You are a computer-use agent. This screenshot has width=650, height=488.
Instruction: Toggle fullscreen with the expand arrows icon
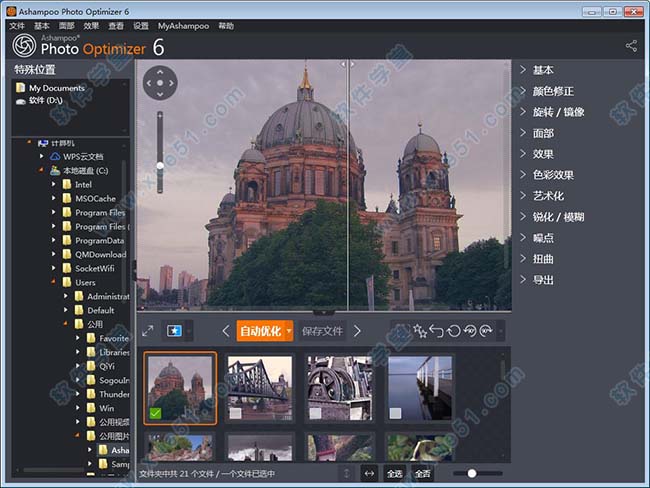pyautogui.click(x=148, y=331)
